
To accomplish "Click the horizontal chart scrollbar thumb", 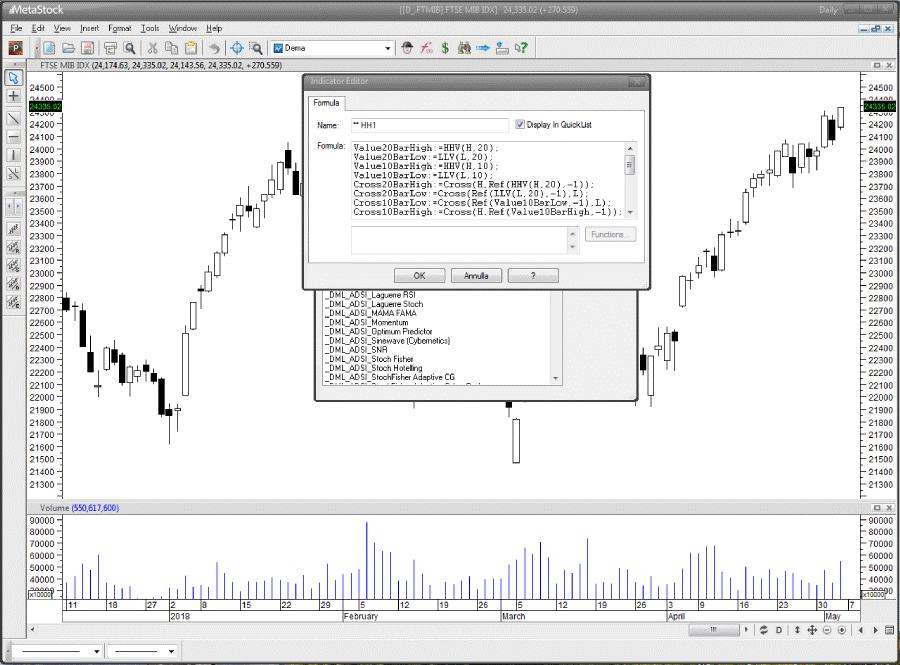I will [x=714, y=630].
